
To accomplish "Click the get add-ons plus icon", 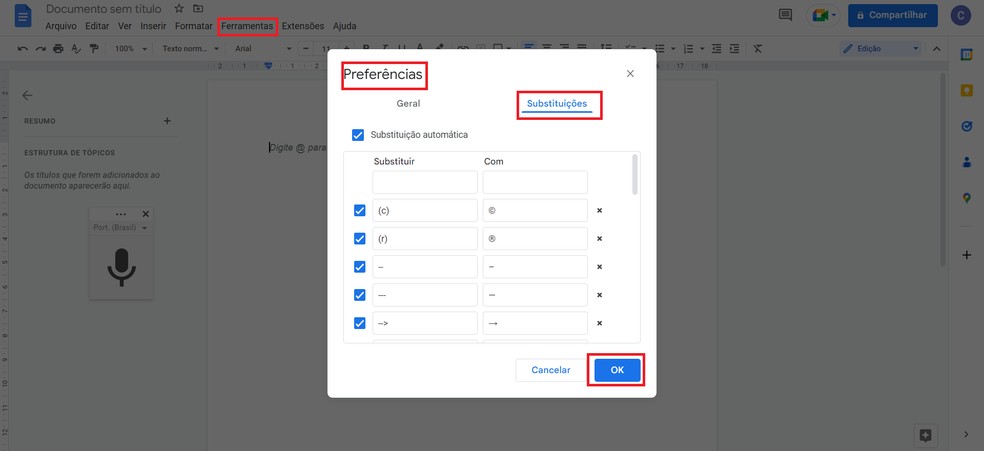I will point(966,255).
